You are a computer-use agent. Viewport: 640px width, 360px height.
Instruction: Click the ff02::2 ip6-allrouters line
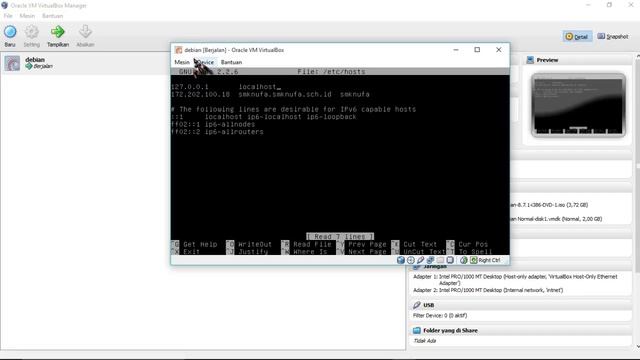(x=217, y=132)
